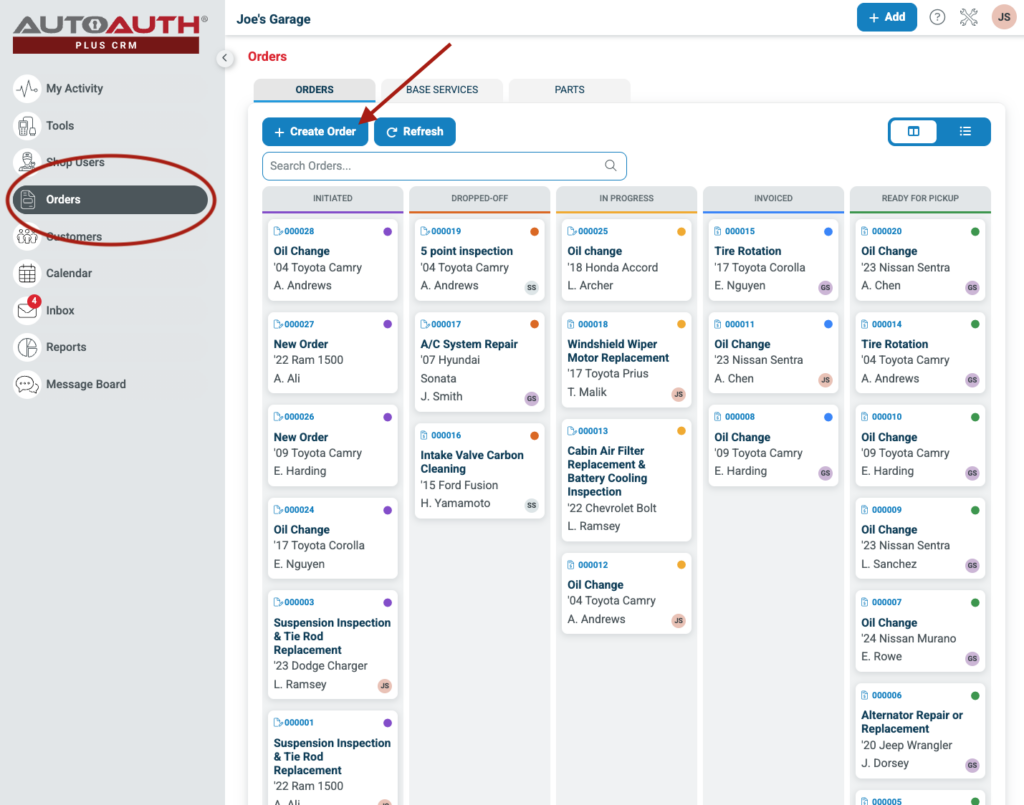Click the magnifier icon in the search bar
1024x805 pixels.
[610, 165]
